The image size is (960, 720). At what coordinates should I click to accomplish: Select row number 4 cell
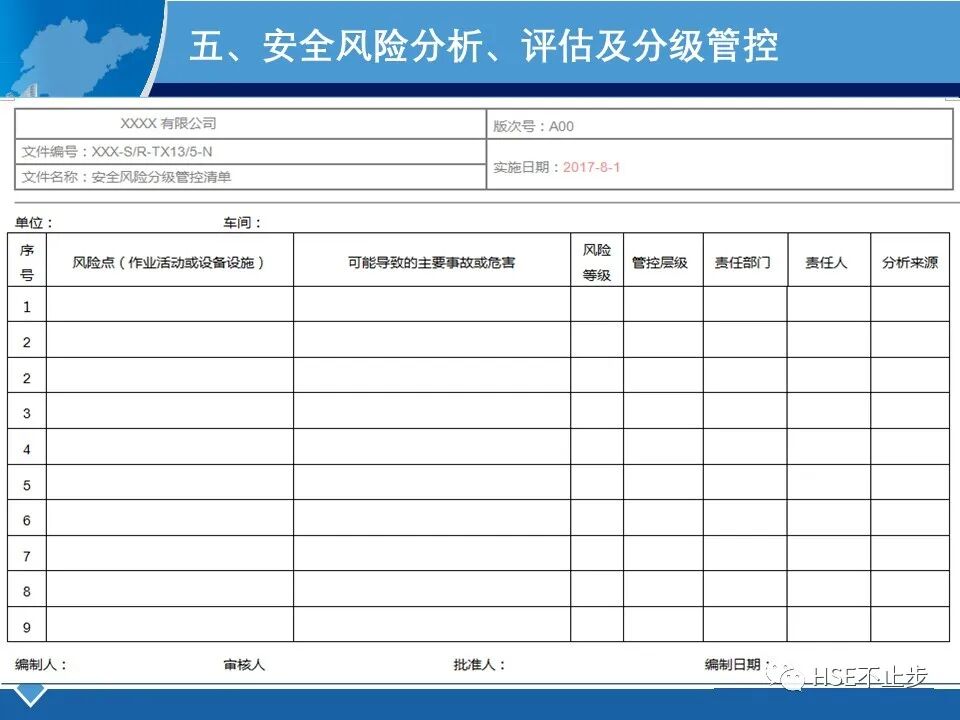[27, 446]
